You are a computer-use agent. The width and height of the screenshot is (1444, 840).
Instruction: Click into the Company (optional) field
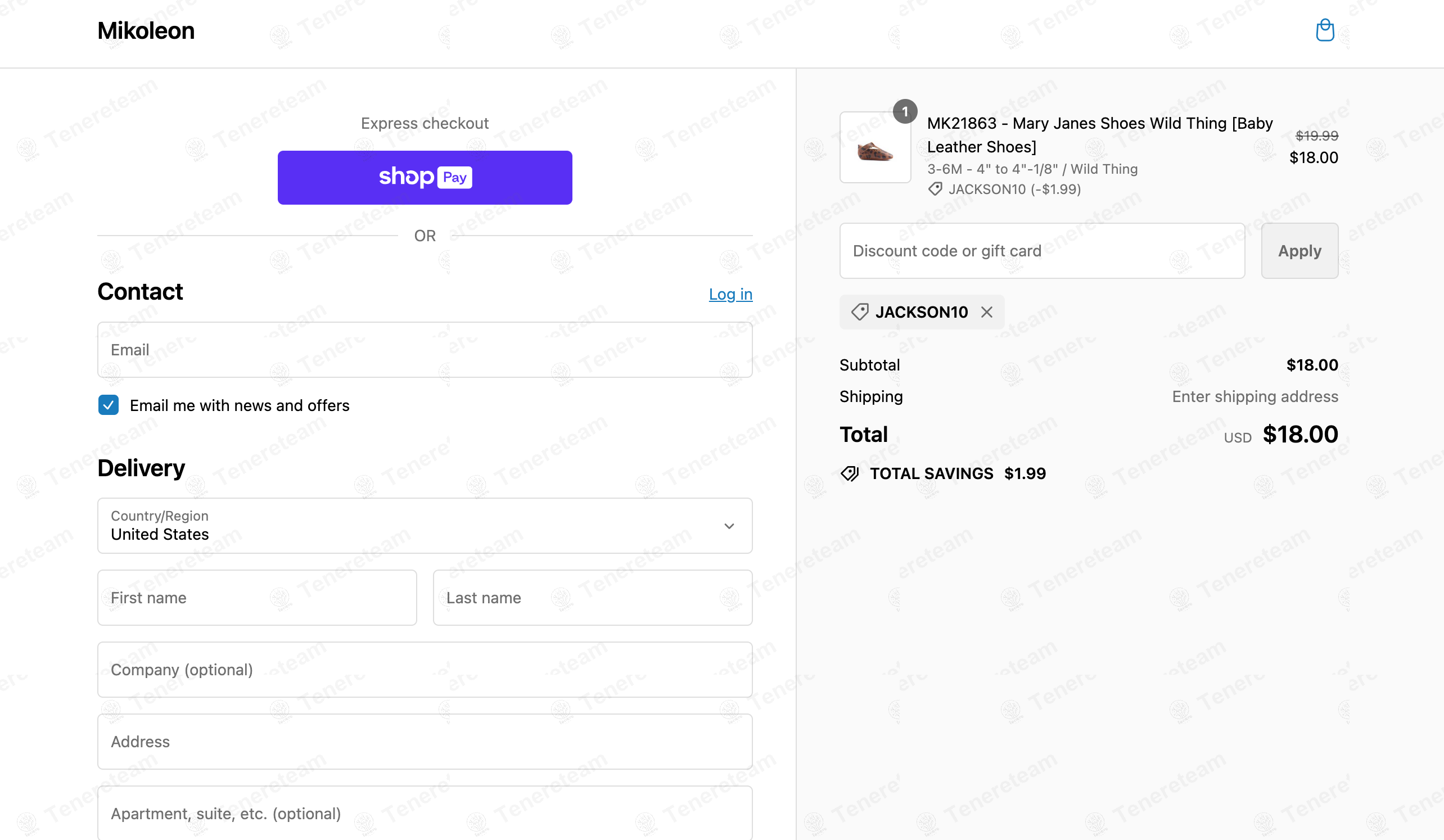pyautogui.click(x=425, y=669)
